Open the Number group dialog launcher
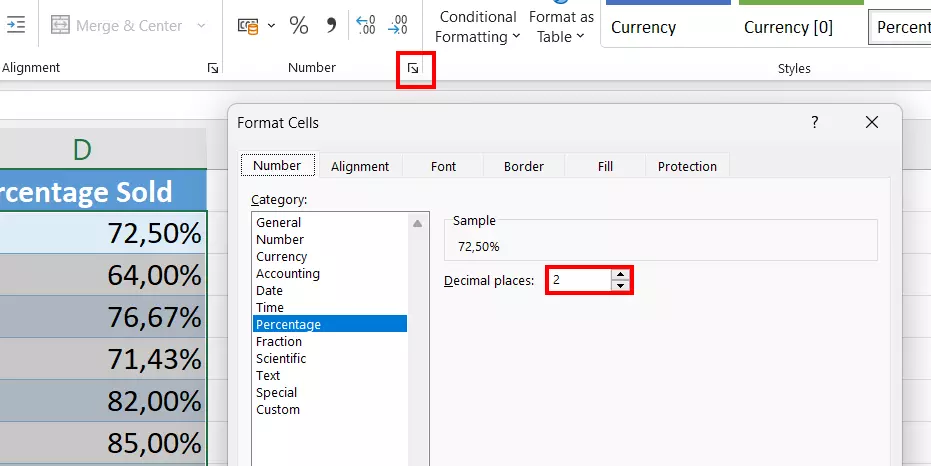The image size is (931, 466). coord(414,69)
